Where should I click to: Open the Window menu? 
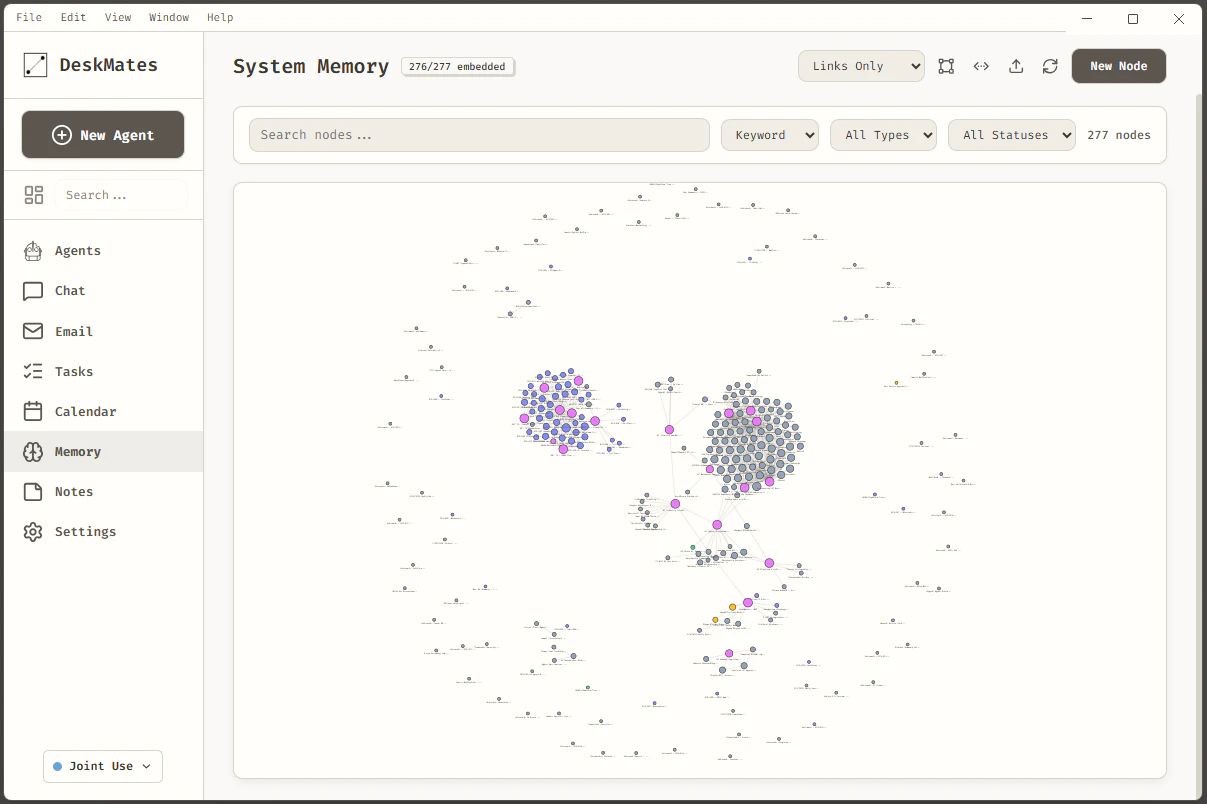pyautogui.click(x=168, y=17)
